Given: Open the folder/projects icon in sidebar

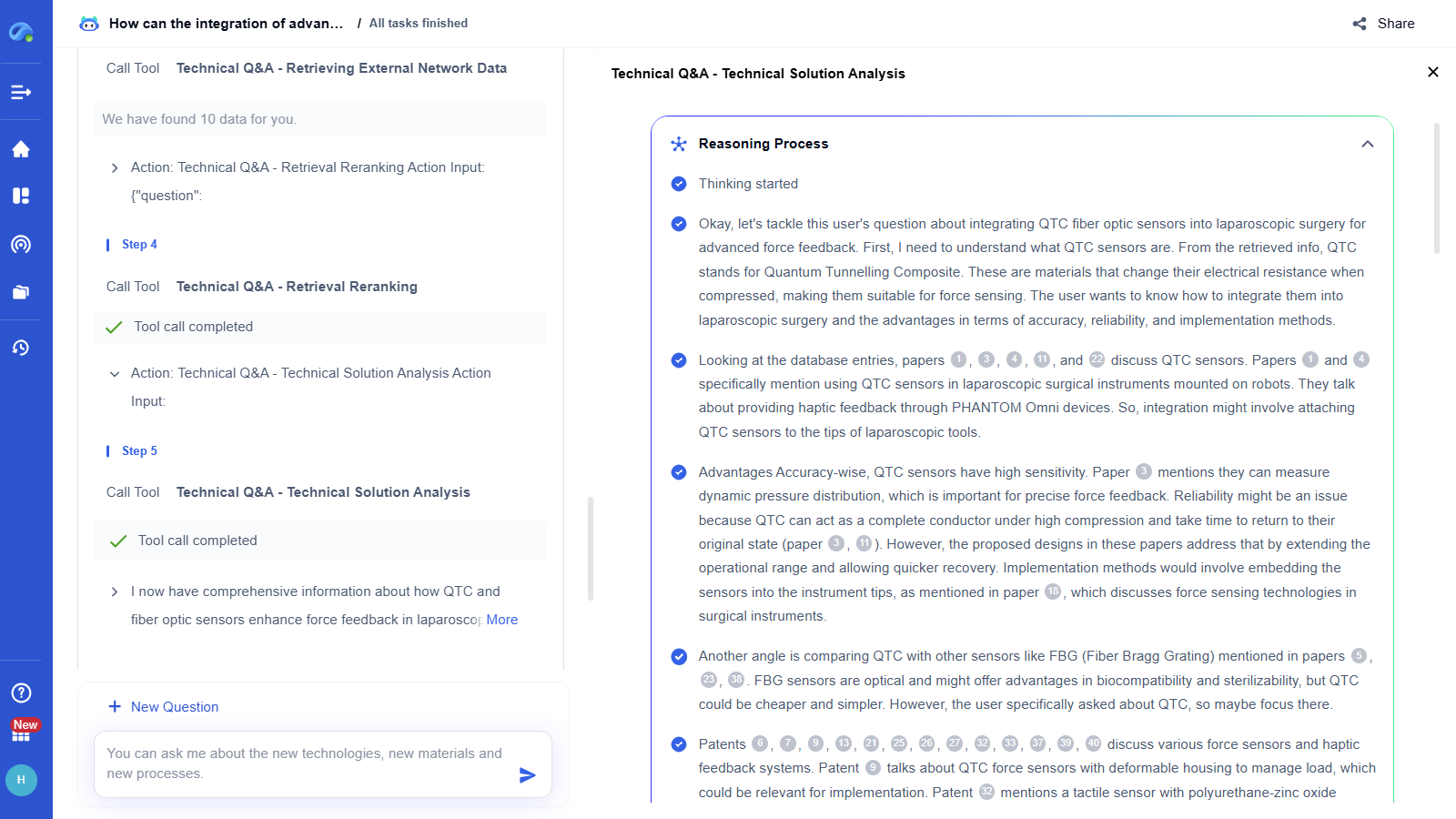Looking at the screenshot, I should [23, 292].
